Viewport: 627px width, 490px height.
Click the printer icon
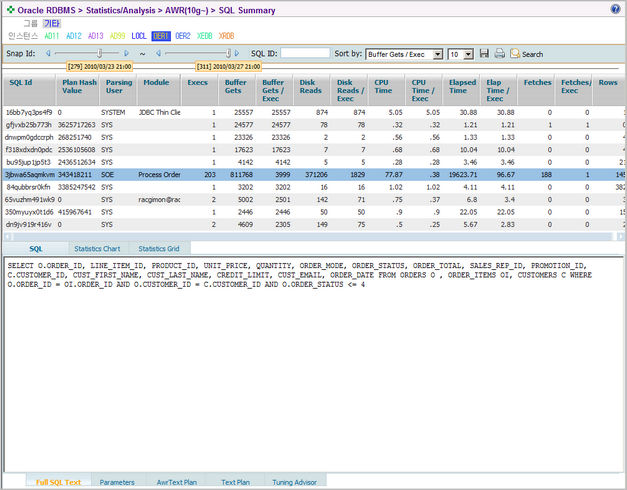(x=499, y=53)
